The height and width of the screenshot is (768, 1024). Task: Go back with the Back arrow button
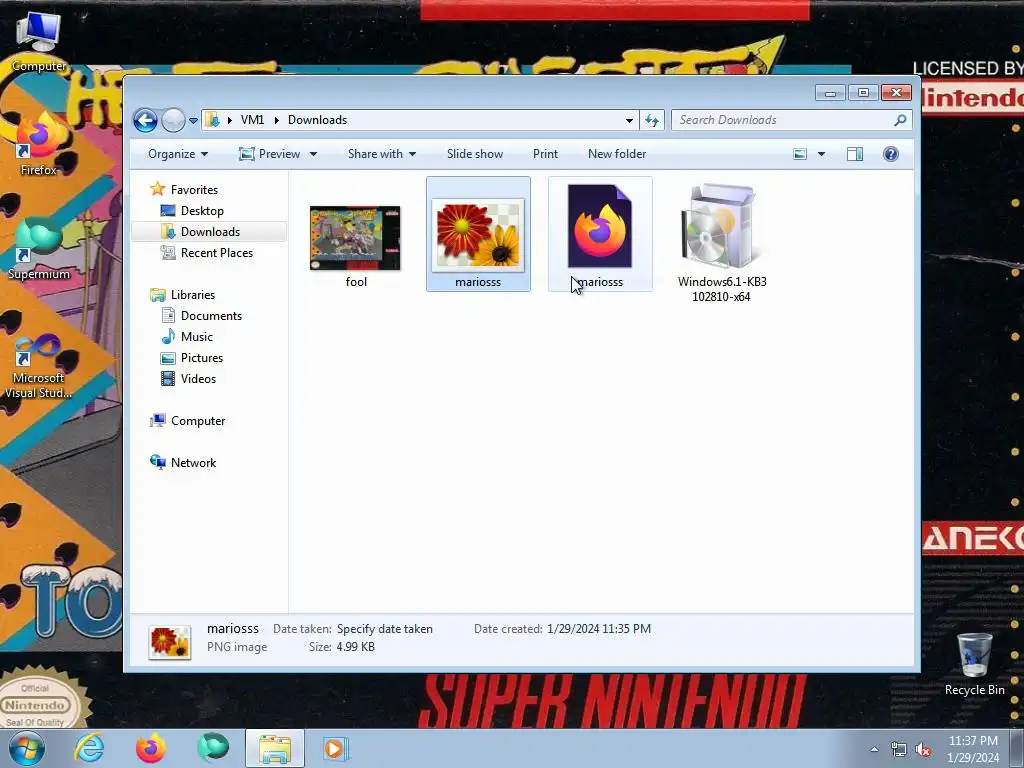click(145, 120)
